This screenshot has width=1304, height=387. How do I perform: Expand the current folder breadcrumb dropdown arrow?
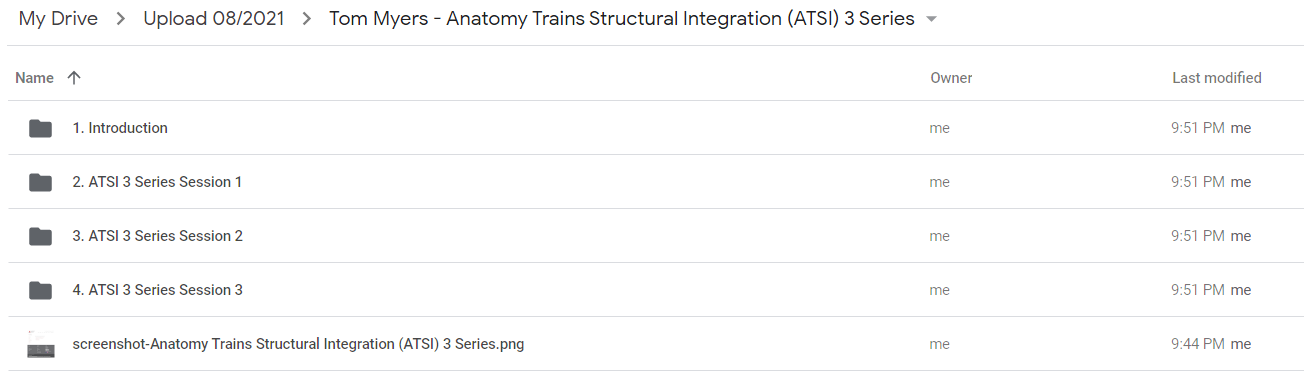point(932,20)
